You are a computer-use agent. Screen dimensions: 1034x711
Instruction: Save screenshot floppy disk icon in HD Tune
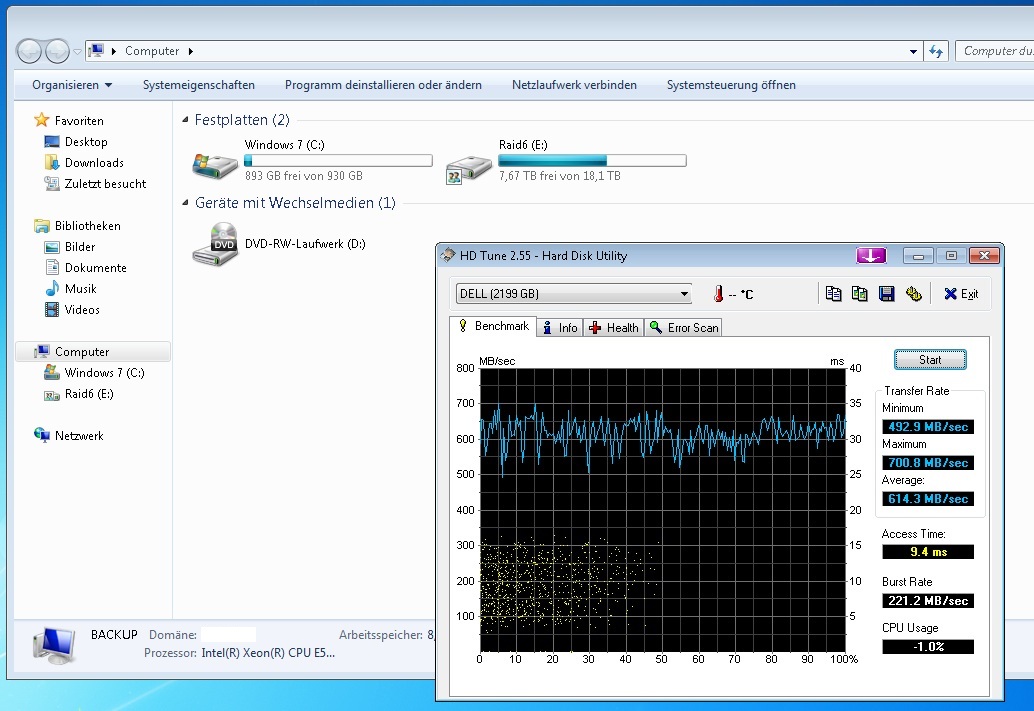pyautogui.click(x=886, y=294)
